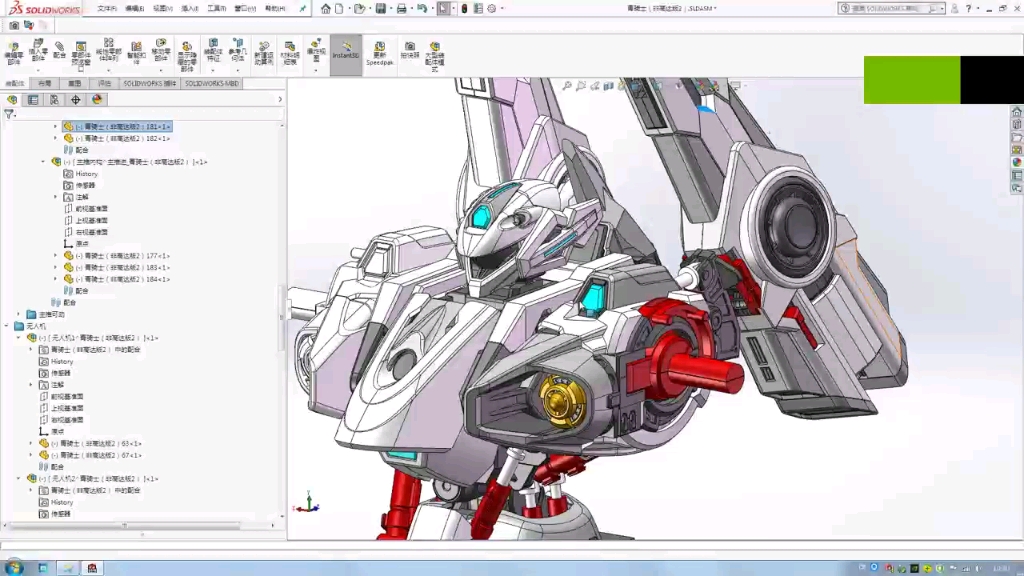Expand the tree item ending 181<1>
Screen dimensions: 1024x576
coord(56,127)
